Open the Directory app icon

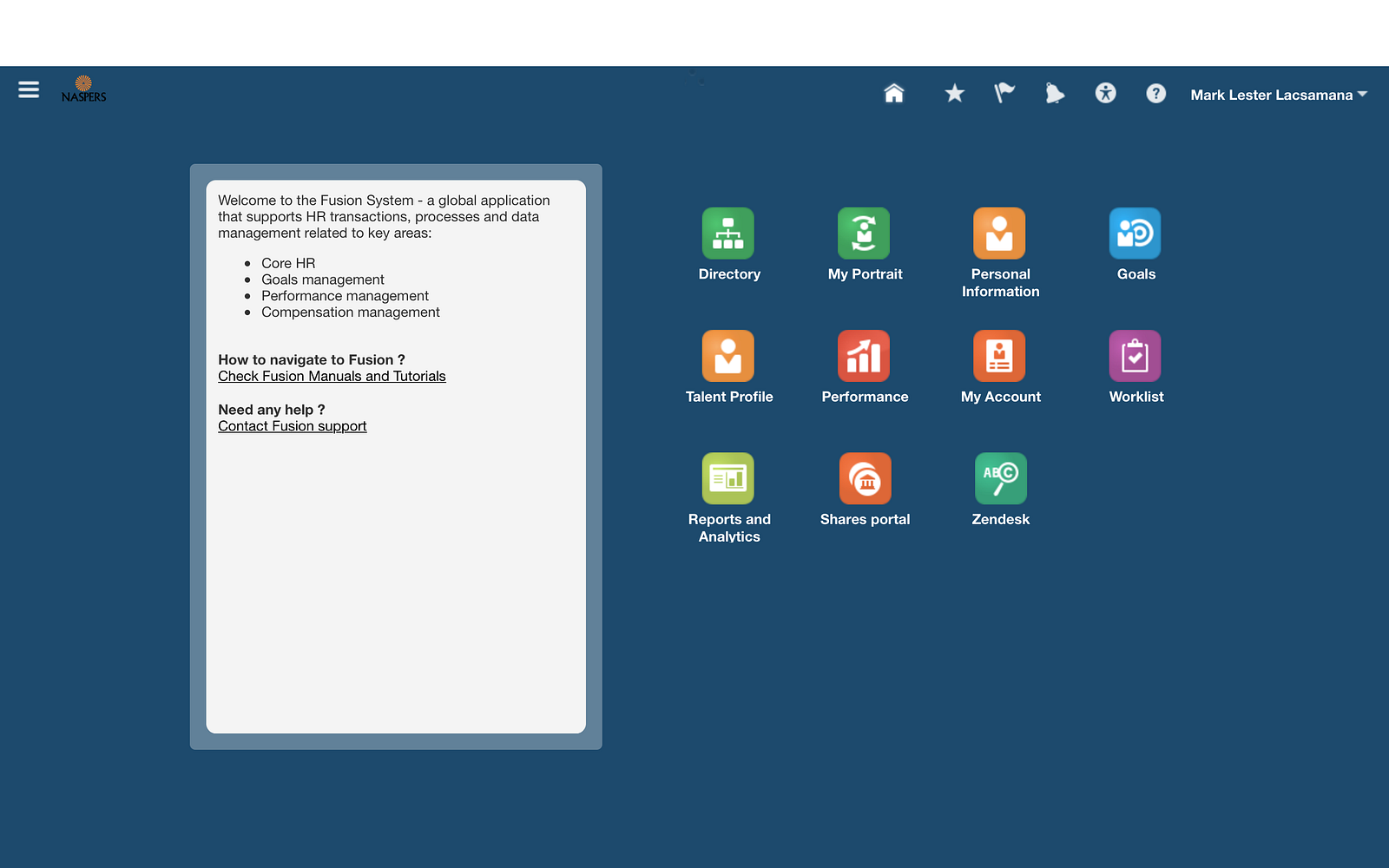728,233
